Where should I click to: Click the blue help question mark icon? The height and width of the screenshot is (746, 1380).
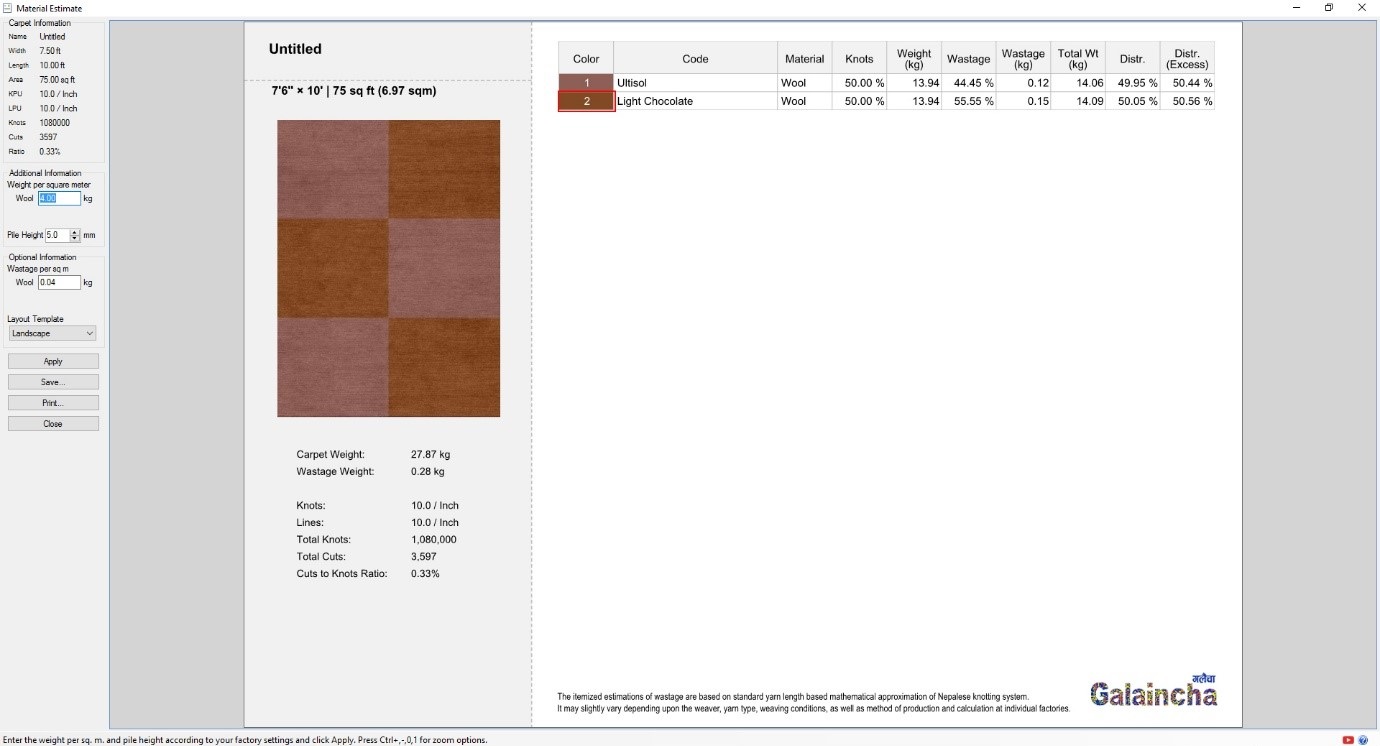point(1363,740)
